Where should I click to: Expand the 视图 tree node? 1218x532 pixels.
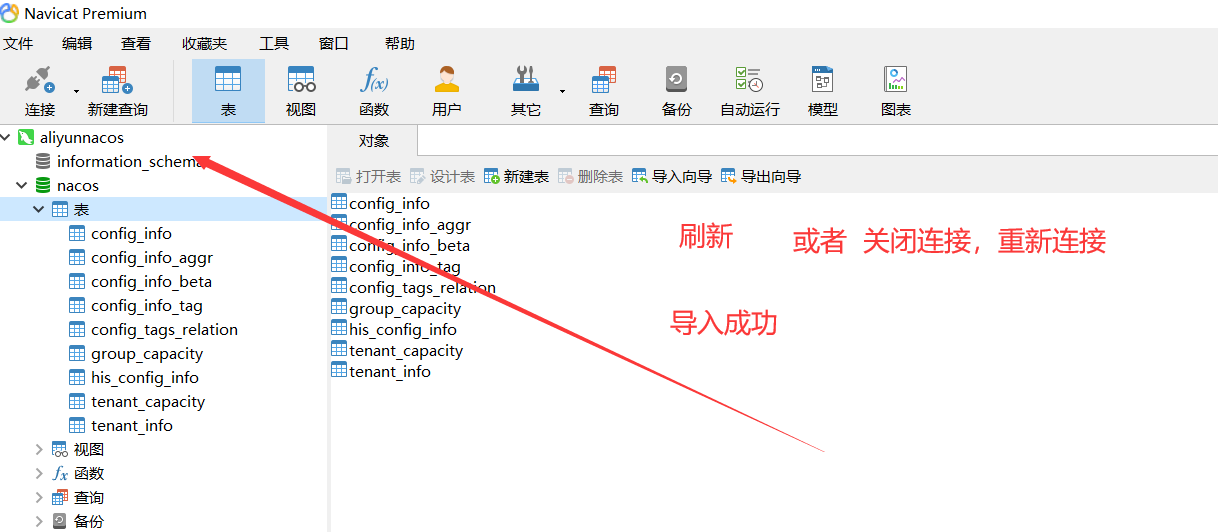click(x=39, y=449)
